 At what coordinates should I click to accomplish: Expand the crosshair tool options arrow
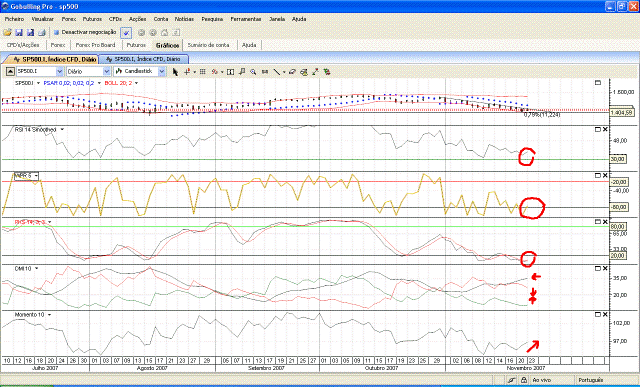(x=194, y=72)
